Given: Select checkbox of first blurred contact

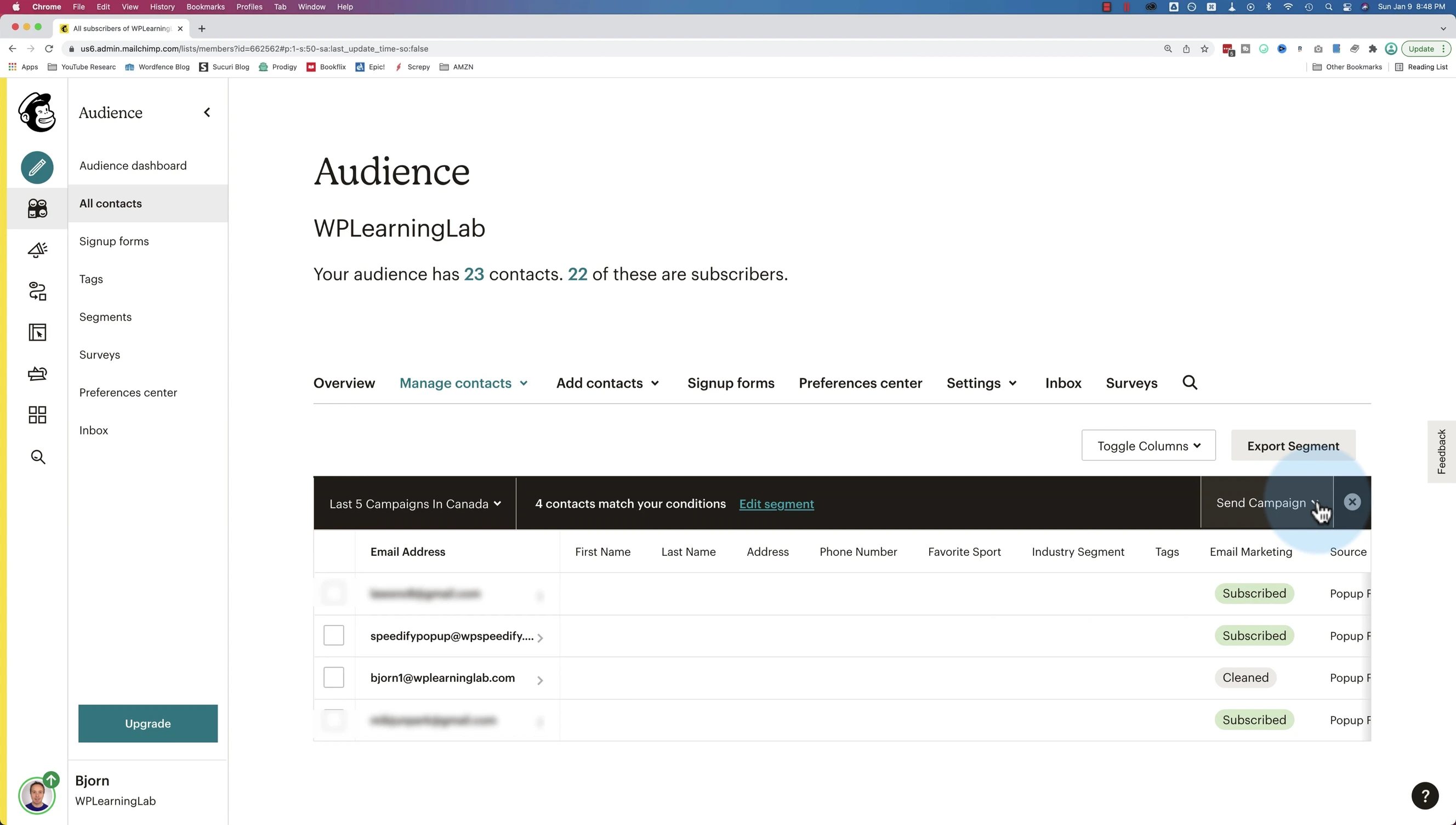Looking at the screenshot, I should 334,594.
